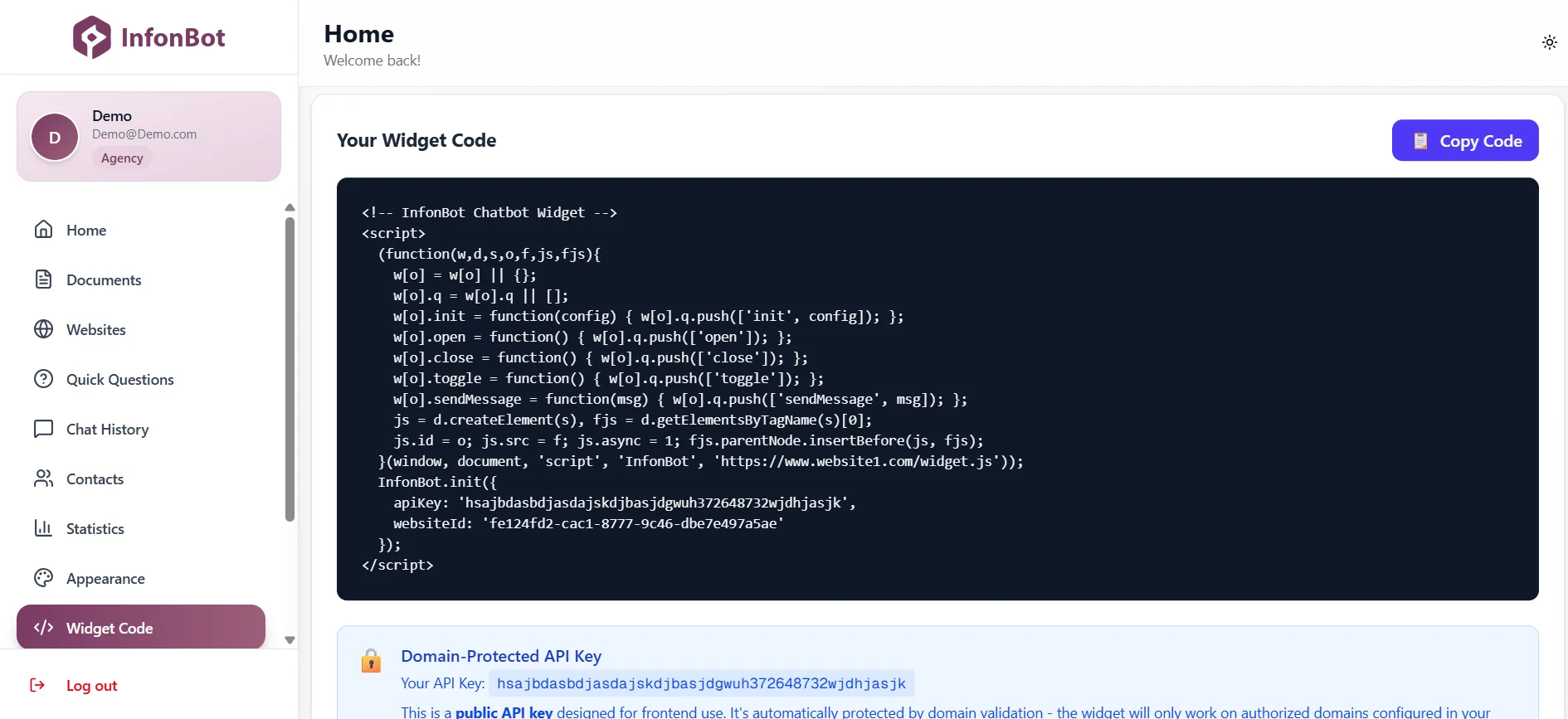
Task: Click the Contacts people icon
Action: tap(44, 479)
